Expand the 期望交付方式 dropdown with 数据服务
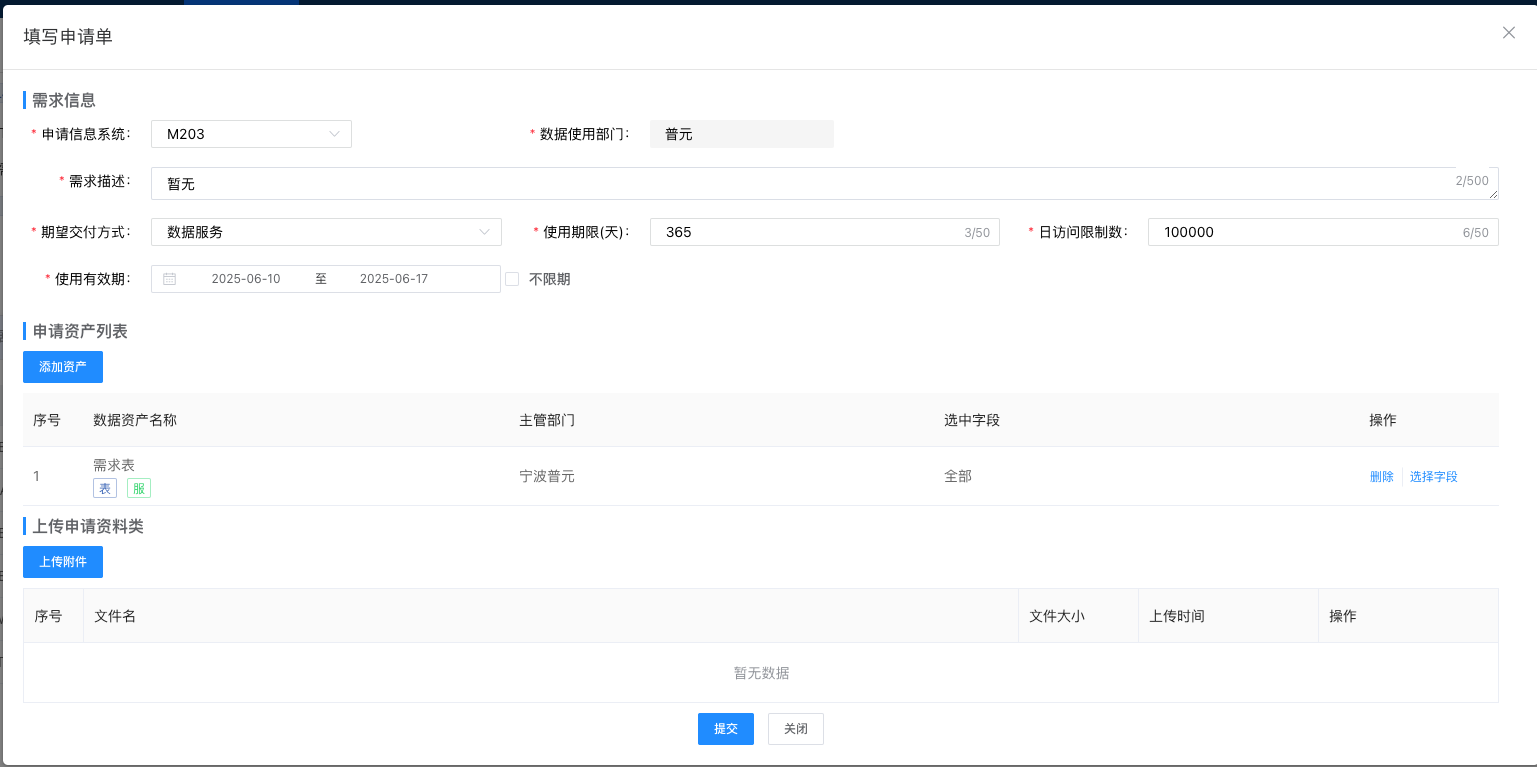The image size is (1537, 767). [x=325, y=231]
